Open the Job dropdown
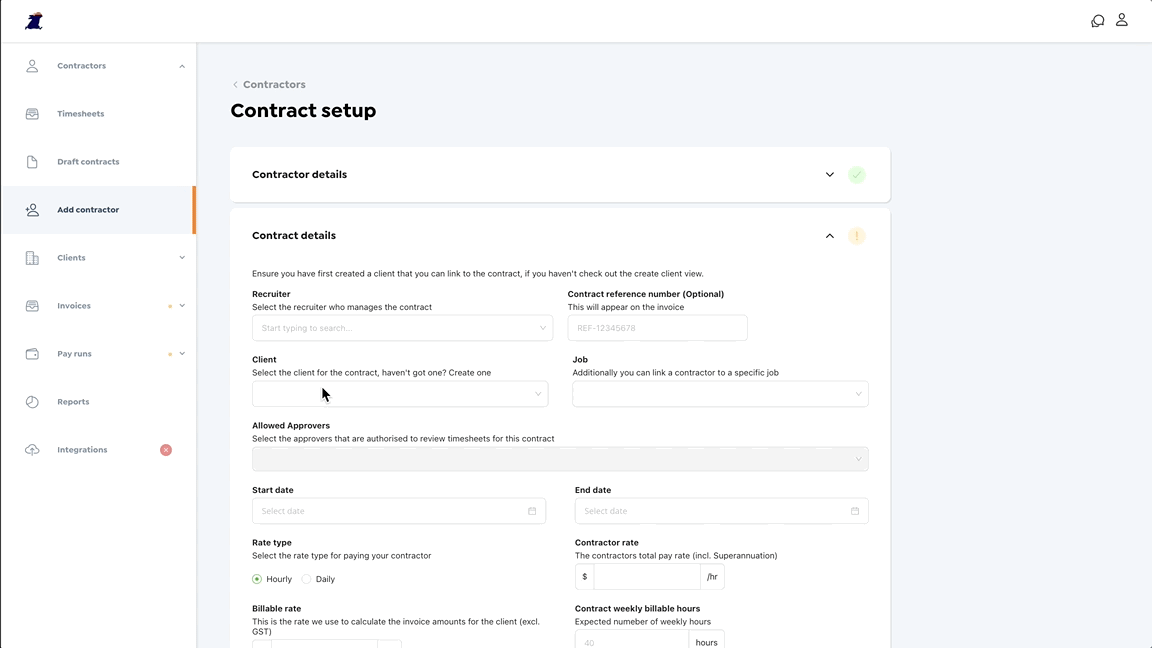 [x=720, y=394]
